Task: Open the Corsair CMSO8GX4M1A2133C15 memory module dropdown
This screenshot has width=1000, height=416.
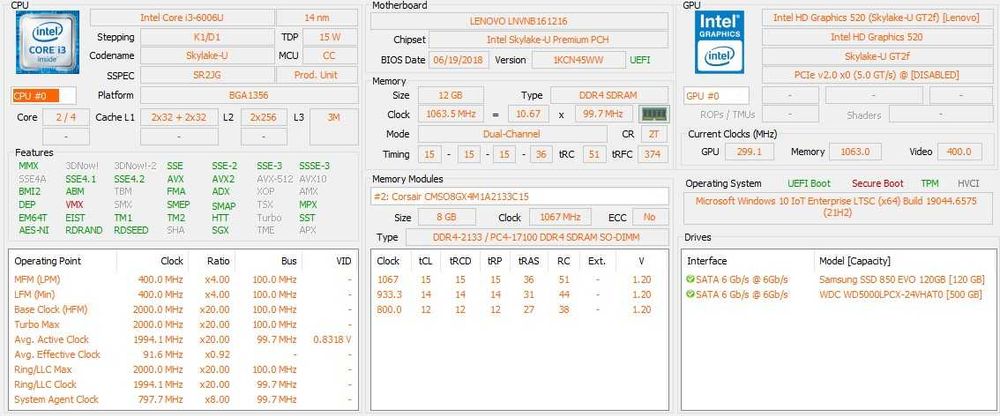Action: [x=519, y=197]
